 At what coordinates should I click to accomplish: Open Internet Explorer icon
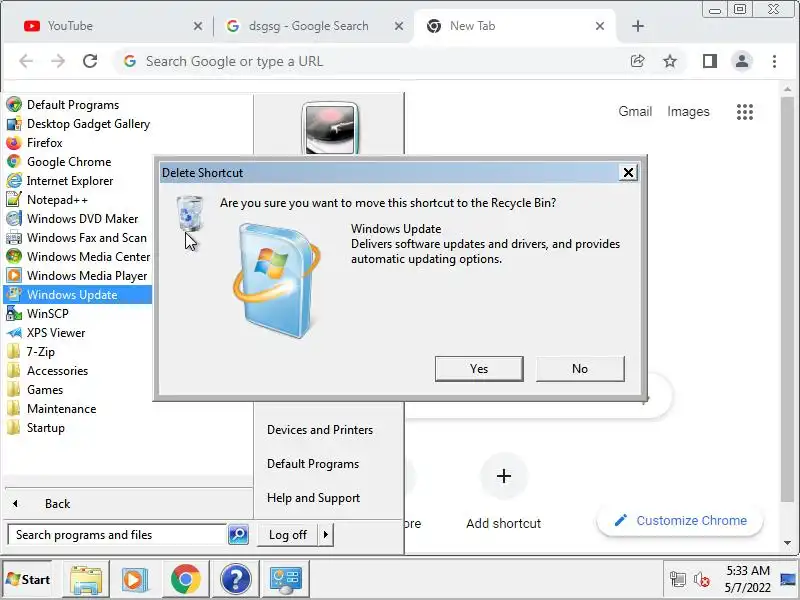(x=14, y=181)
